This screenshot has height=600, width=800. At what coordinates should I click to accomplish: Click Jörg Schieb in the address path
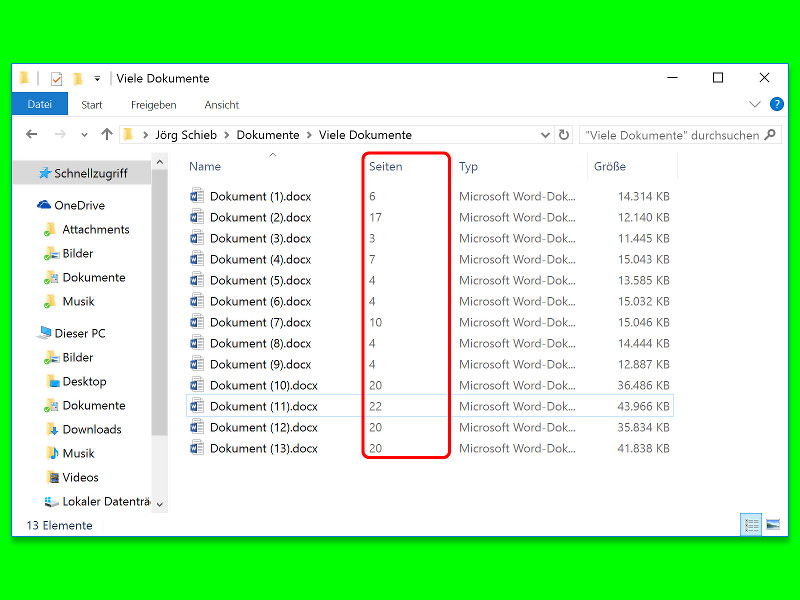(186, 135)
